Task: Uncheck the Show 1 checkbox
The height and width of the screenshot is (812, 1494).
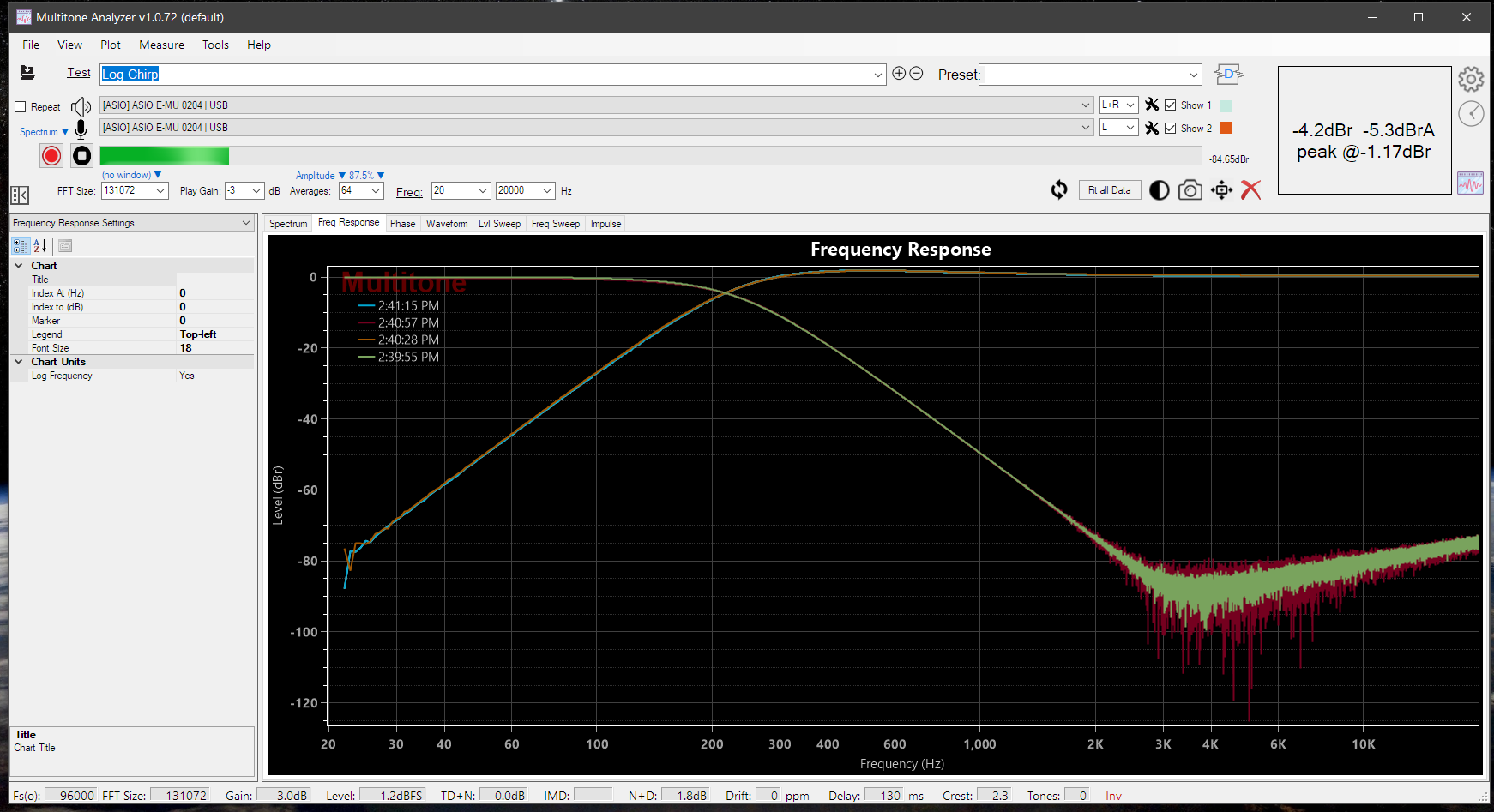Action: 1170,105
